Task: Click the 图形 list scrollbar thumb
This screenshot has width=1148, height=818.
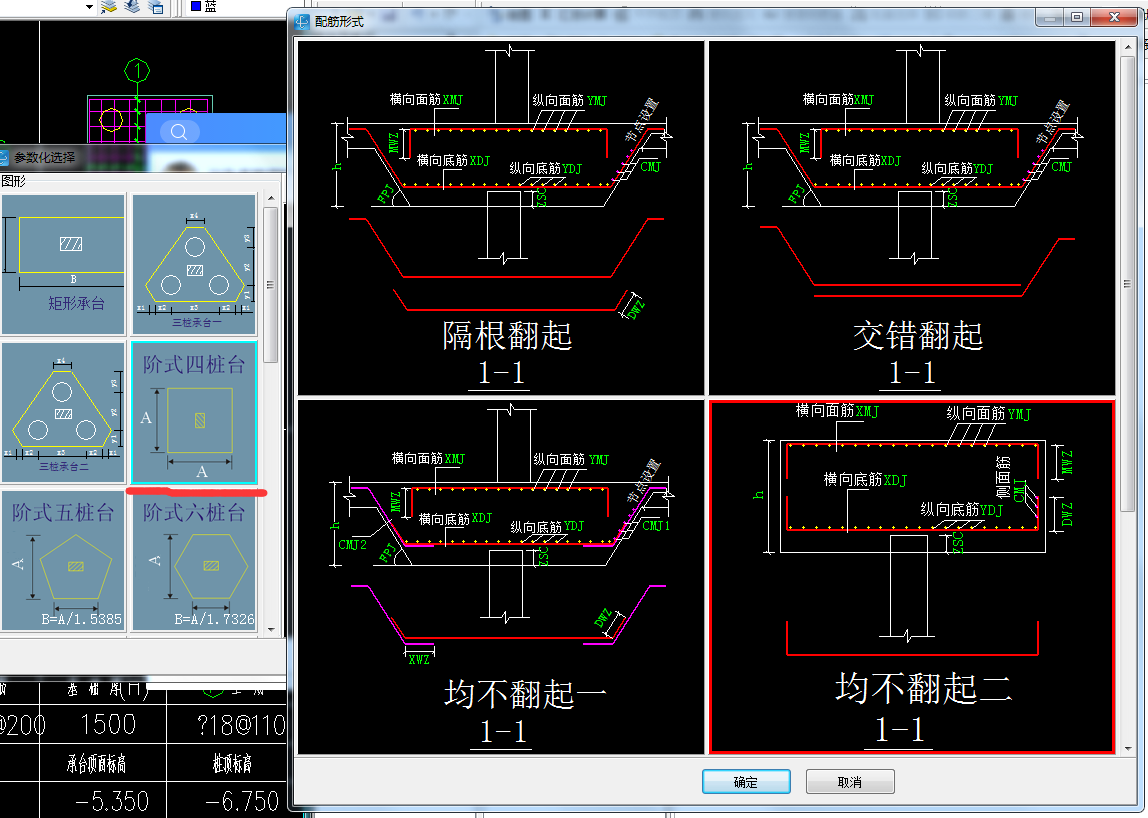Action: pyautogui.click(x=271, y=285)
